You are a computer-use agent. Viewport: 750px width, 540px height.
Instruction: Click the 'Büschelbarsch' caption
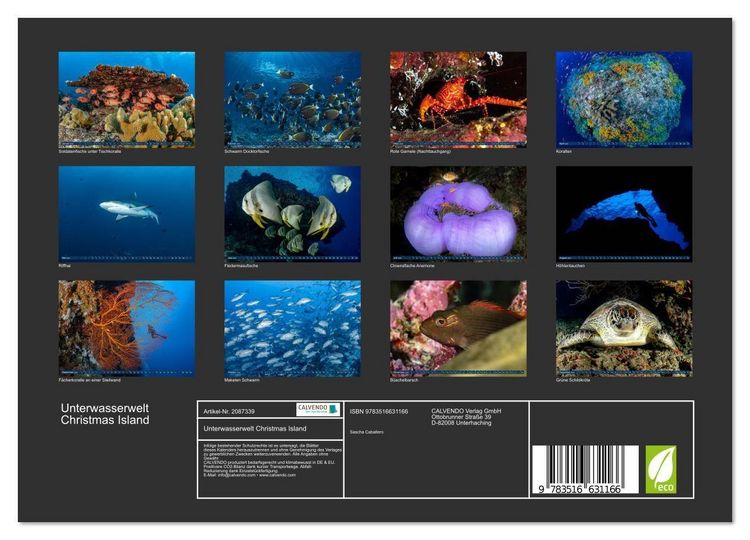(404, 380)
